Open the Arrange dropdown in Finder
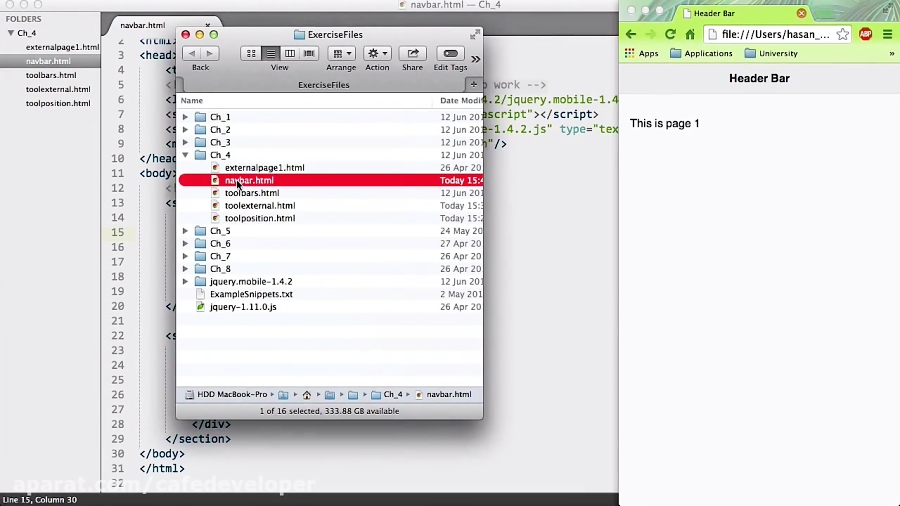900x506 pixels. pyautogui.click(x=341, y=53)
